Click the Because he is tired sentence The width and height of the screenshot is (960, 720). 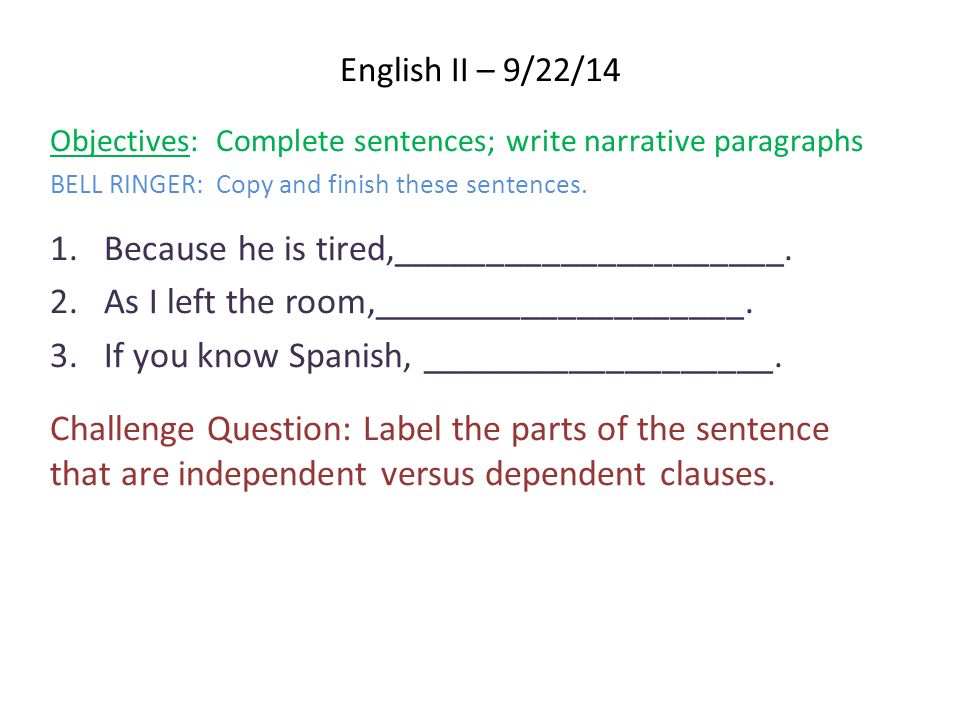tap(249, 249)
